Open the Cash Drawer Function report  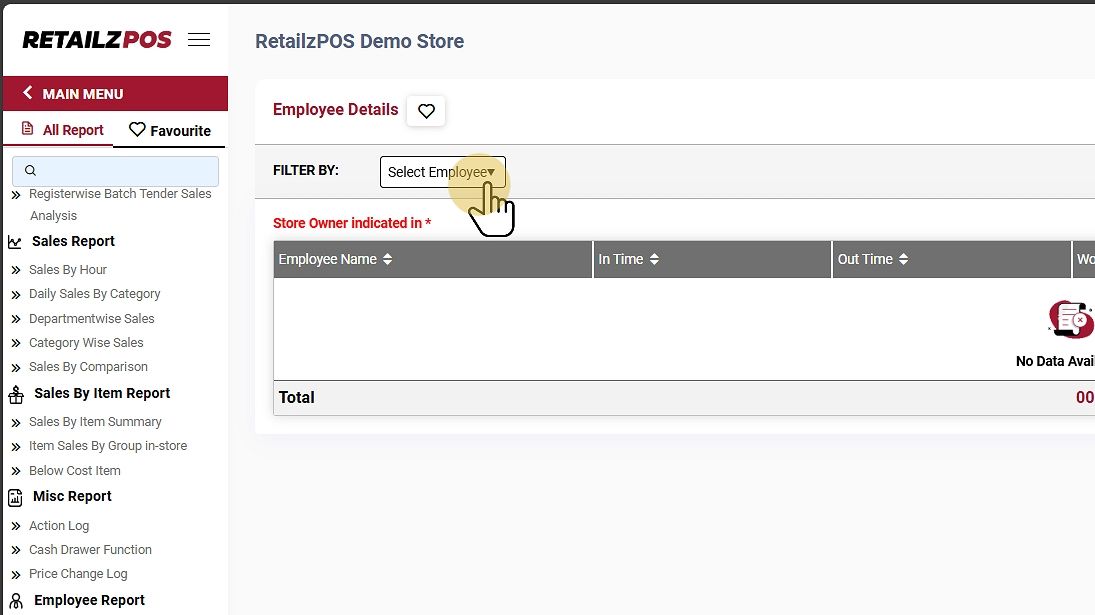(x=90, y=550)
